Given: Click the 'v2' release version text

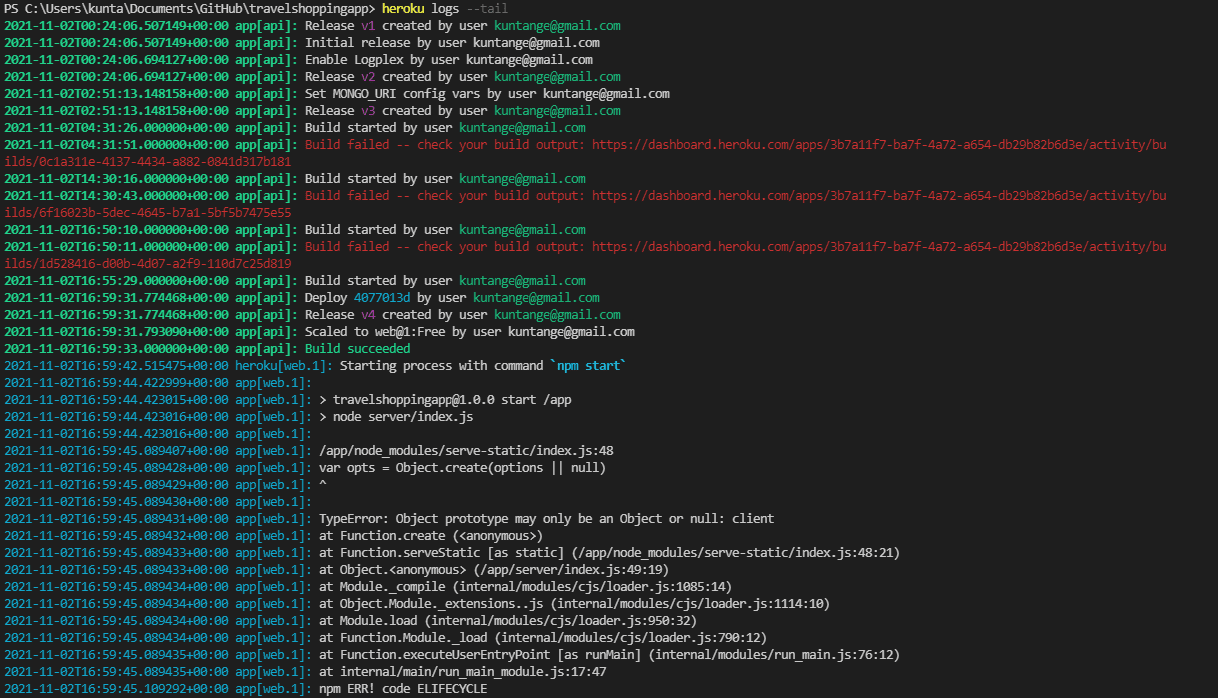Looking at the screenshot, I should (x=368, y=76).
